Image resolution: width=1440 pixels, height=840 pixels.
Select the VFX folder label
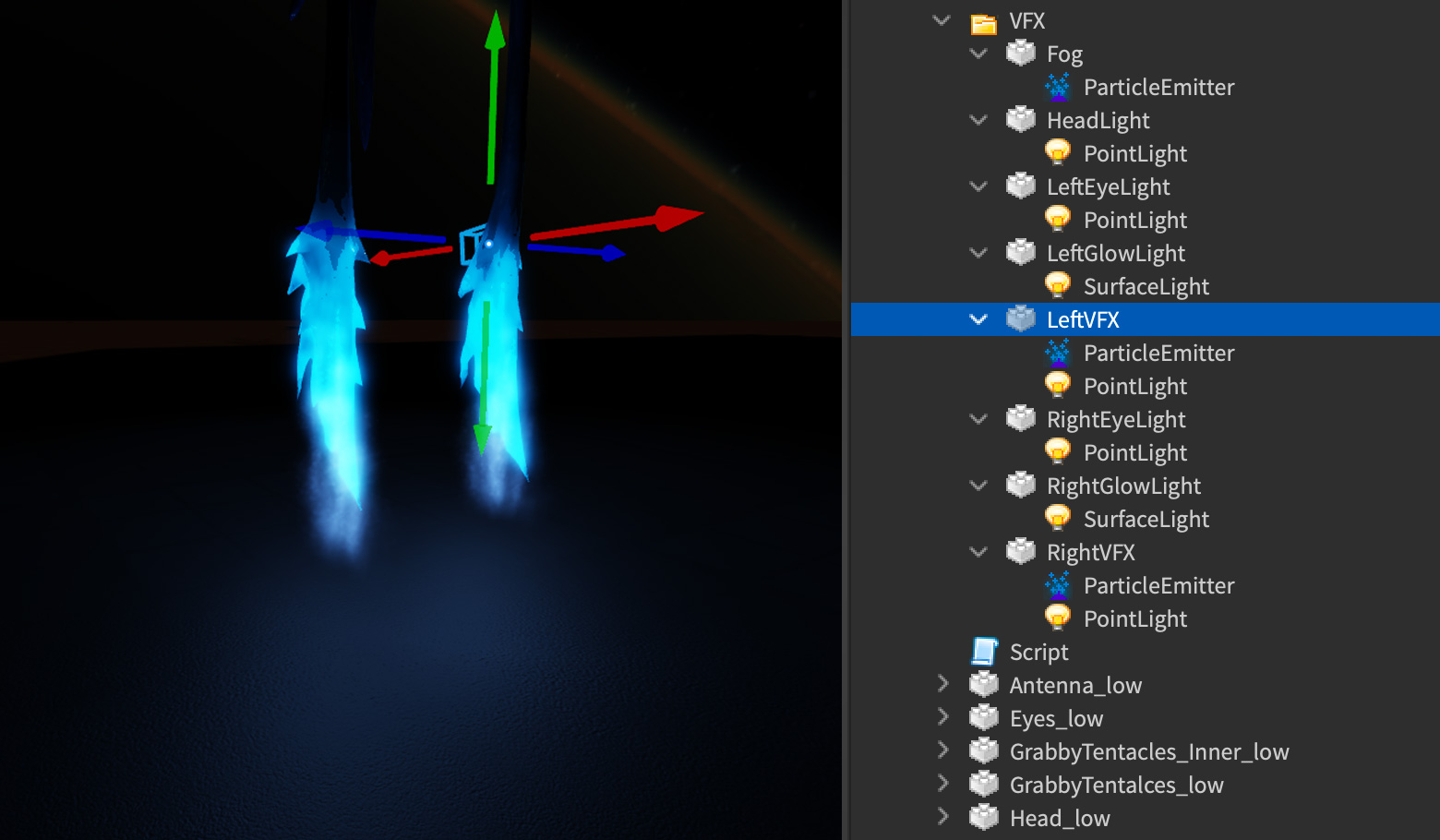point(1027,21)
